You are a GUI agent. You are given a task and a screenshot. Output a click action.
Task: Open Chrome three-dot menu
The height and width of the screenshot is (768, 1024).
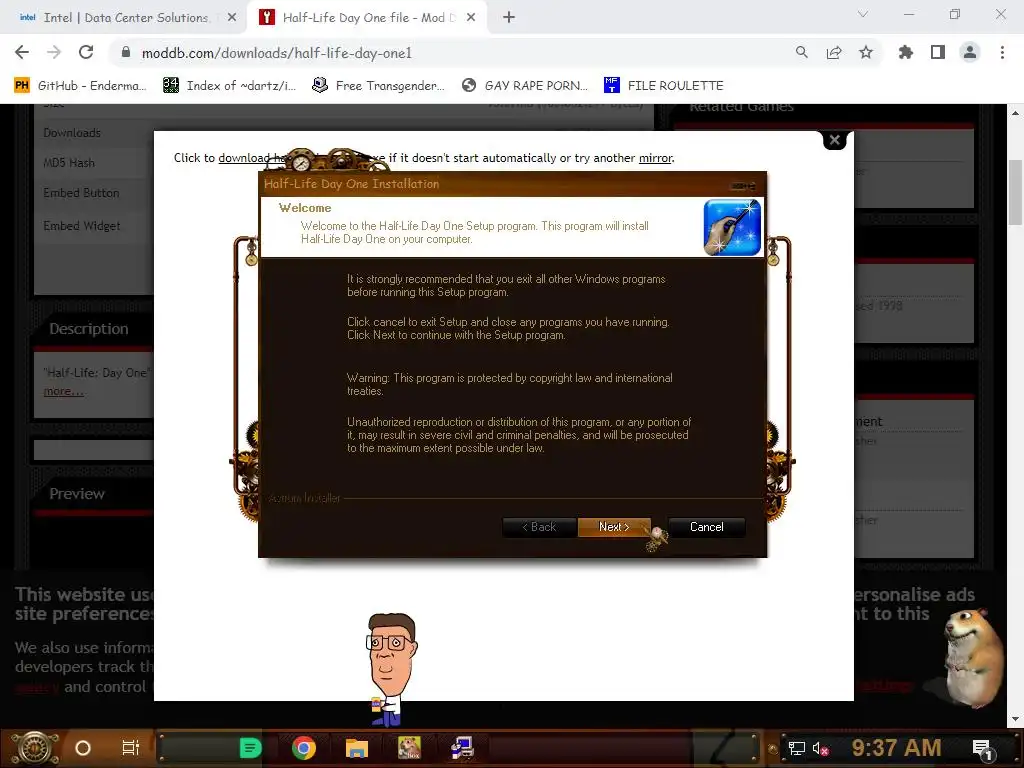point(1002,52)
